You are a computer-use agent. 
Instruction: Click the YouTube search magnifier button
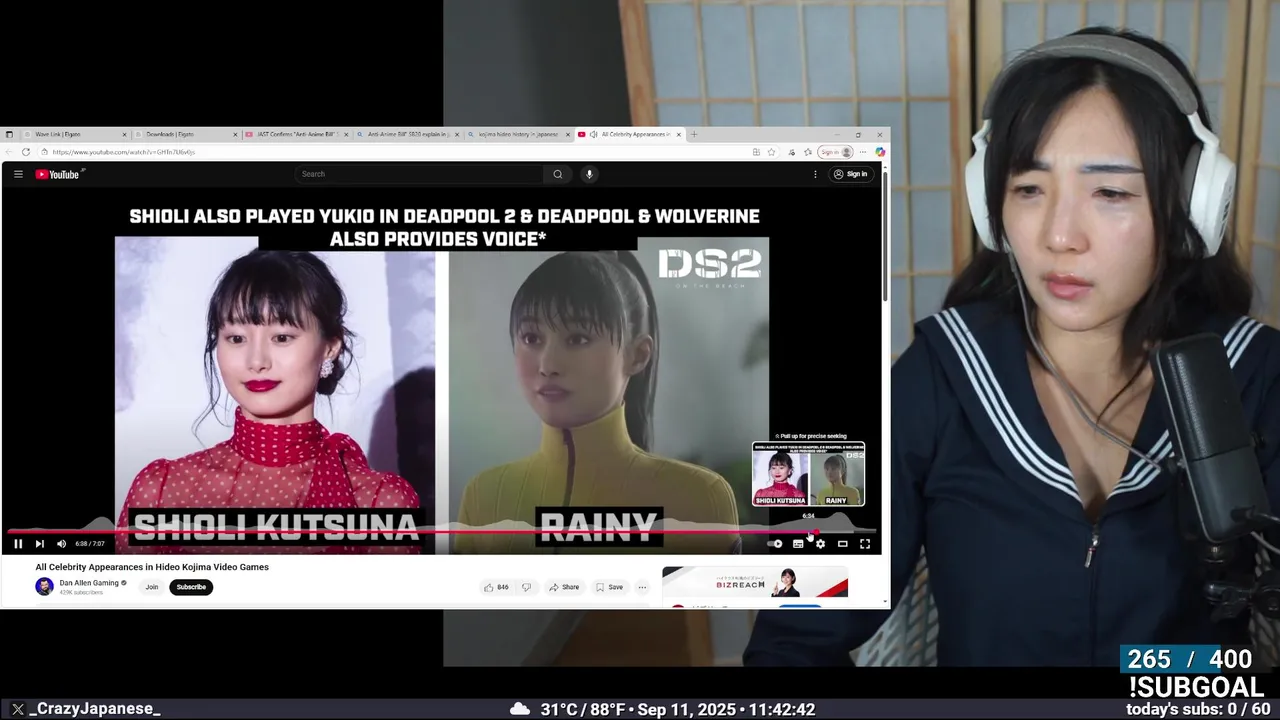point(558,174)
